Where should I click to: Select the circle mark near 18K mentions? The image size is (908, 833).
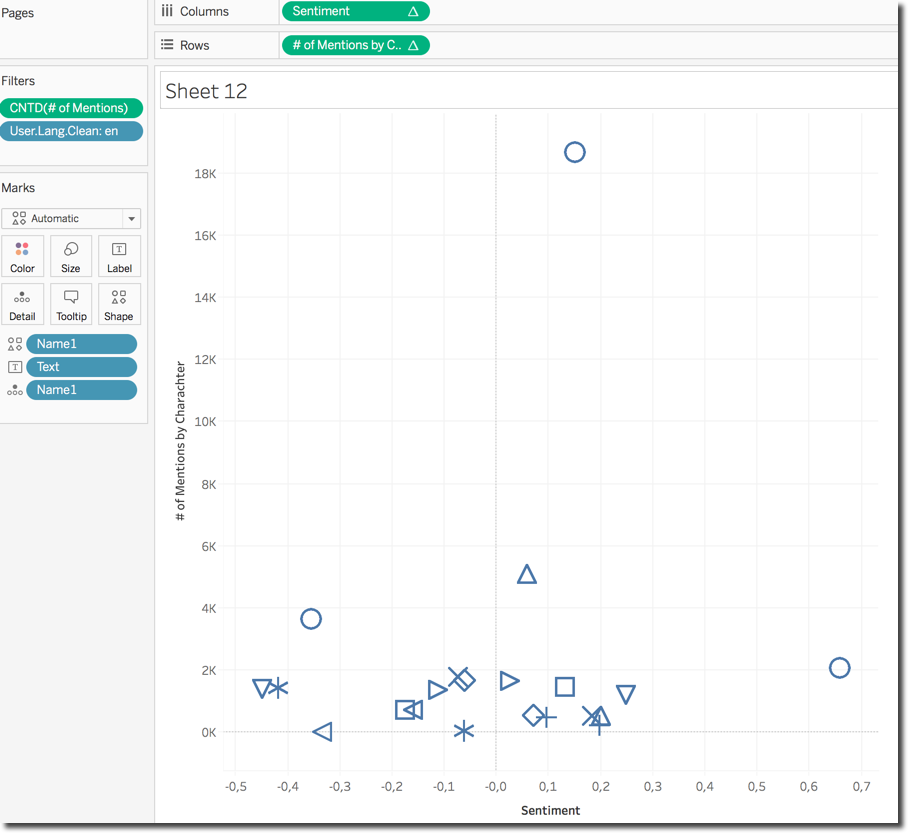[574, 152]
